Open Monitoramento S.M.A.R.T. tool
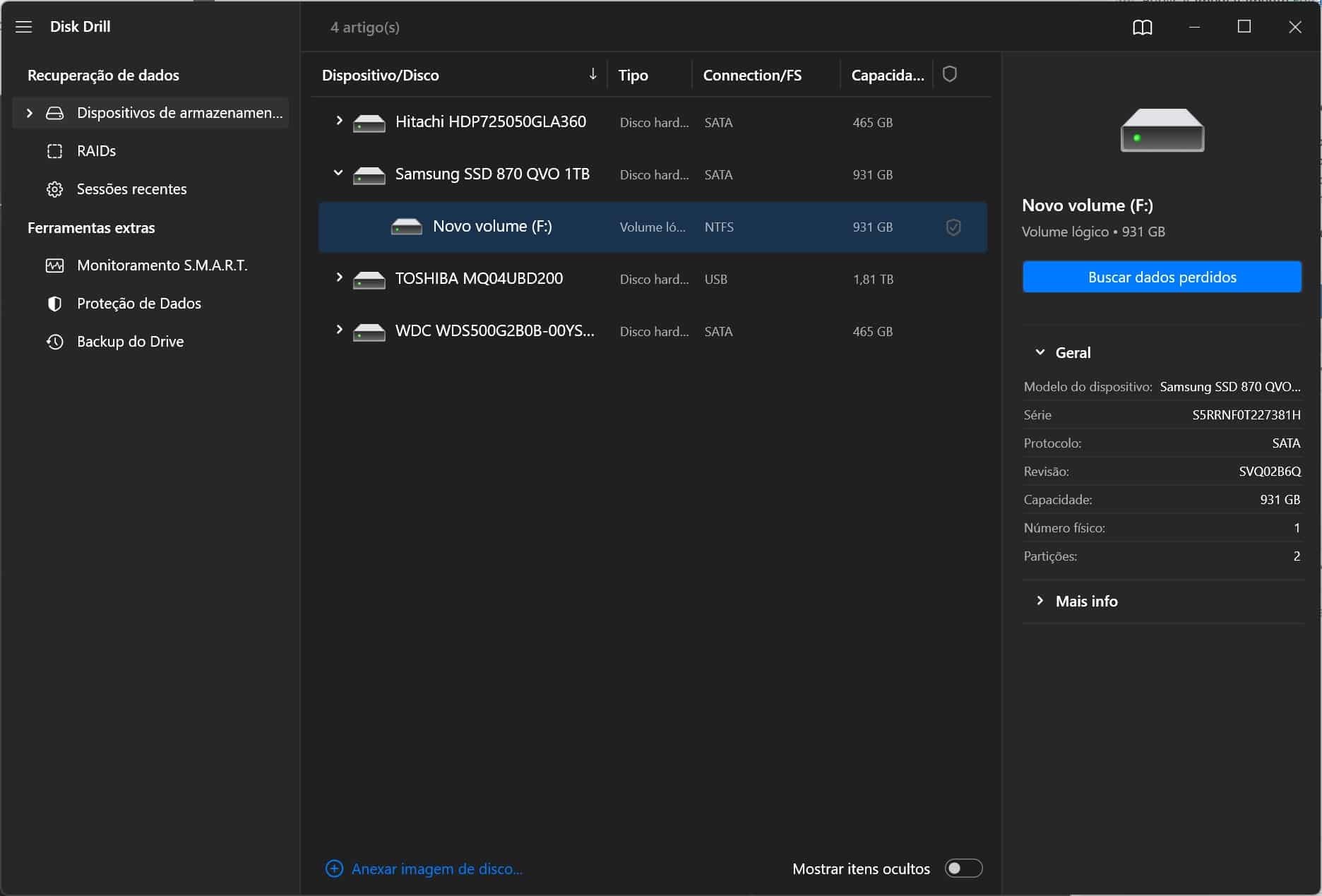The width and height of the screenshot is (1322, 896). pyautogui.click(x=162, y=265)
